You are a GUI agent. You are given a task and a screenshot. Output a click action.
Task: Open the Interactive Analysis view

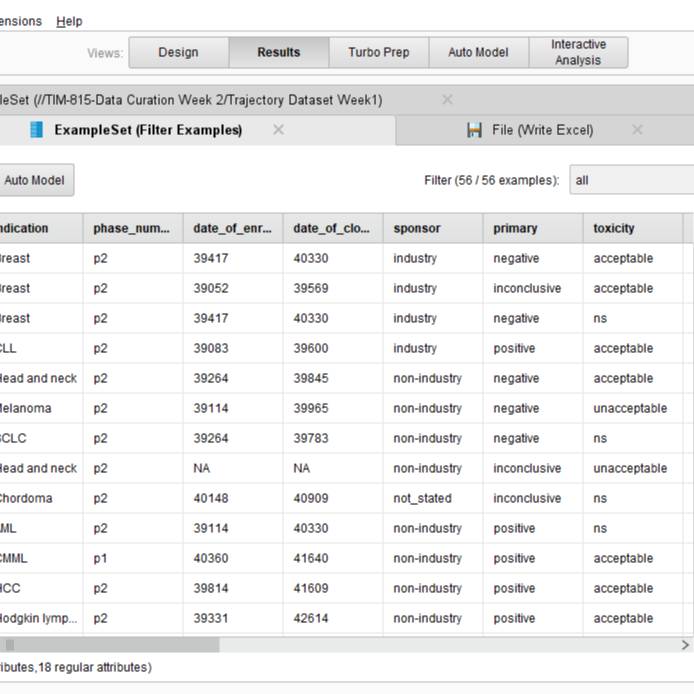(578, 52)
